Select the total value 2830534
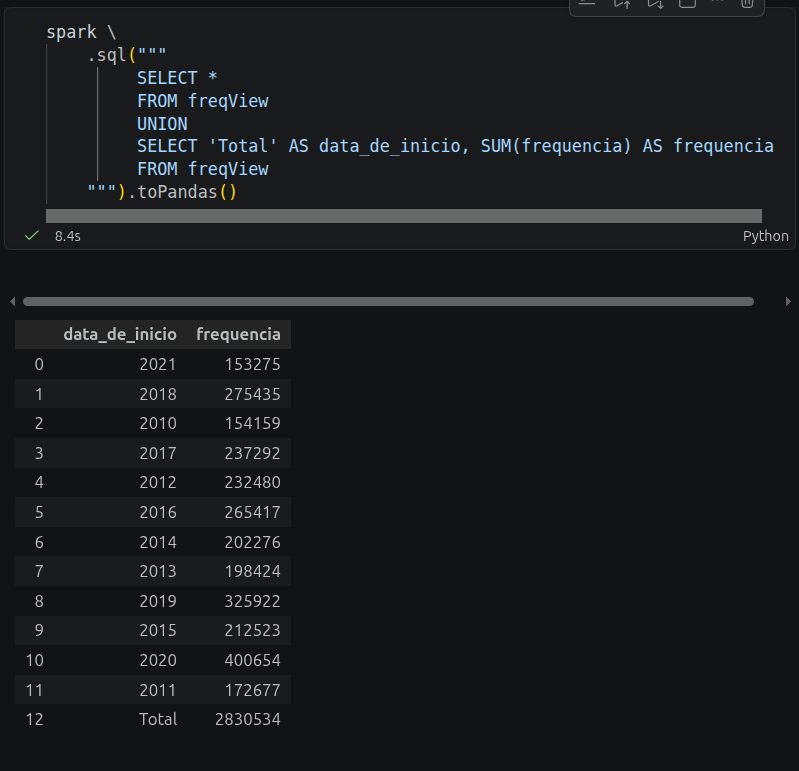799x771 pixels. pos(248,719)
